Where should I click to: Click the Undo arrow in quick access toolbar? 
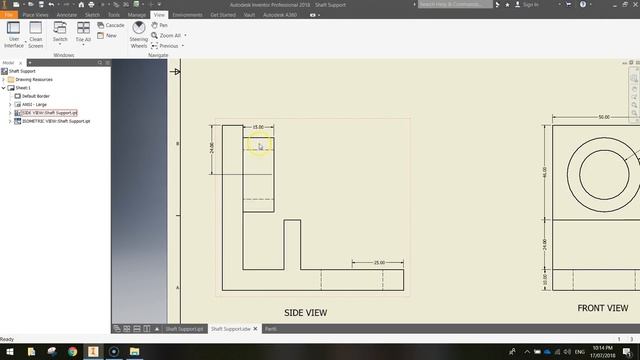point(51,4)
